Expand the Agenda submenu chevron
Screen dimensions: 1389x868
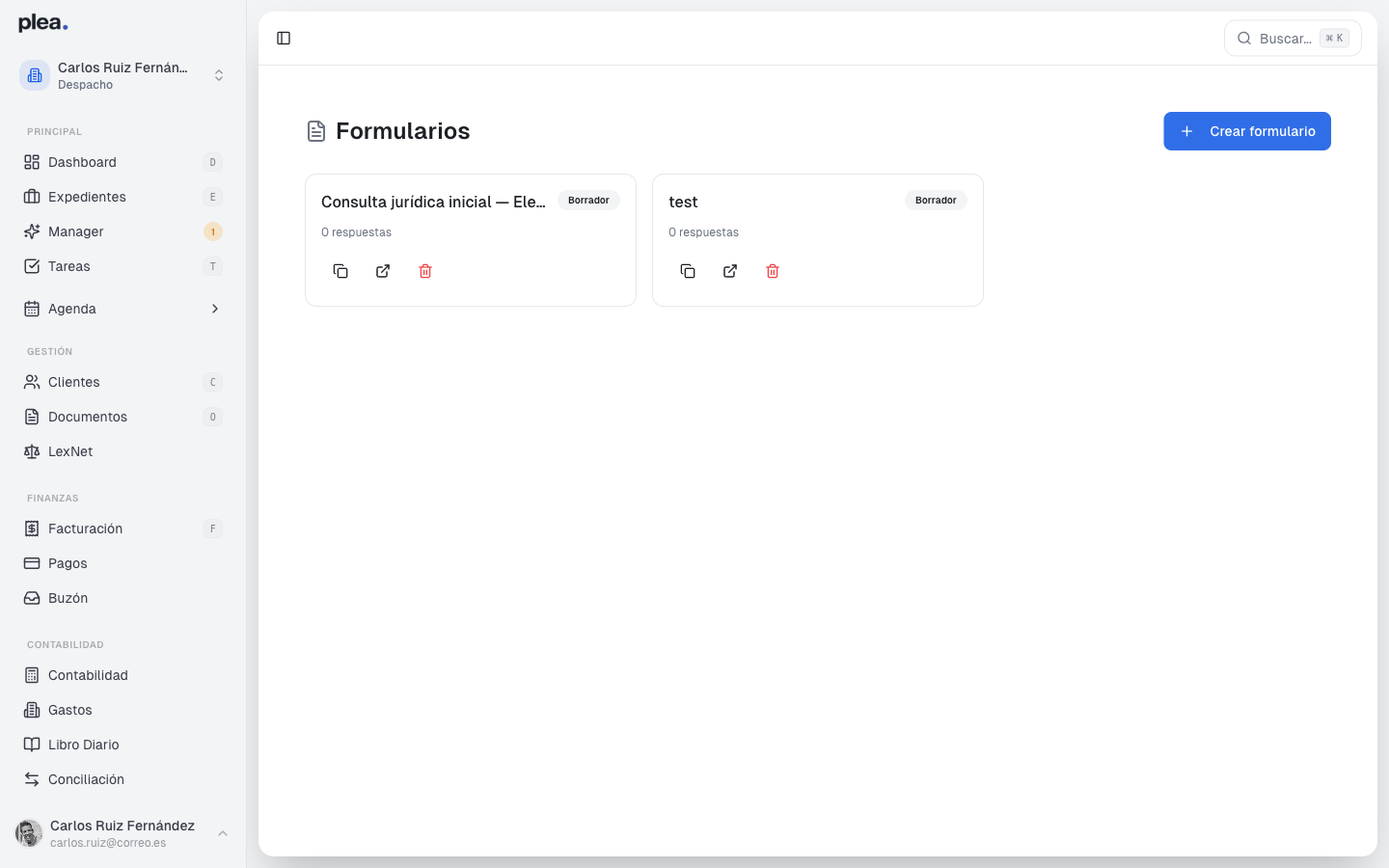[215, 309]
